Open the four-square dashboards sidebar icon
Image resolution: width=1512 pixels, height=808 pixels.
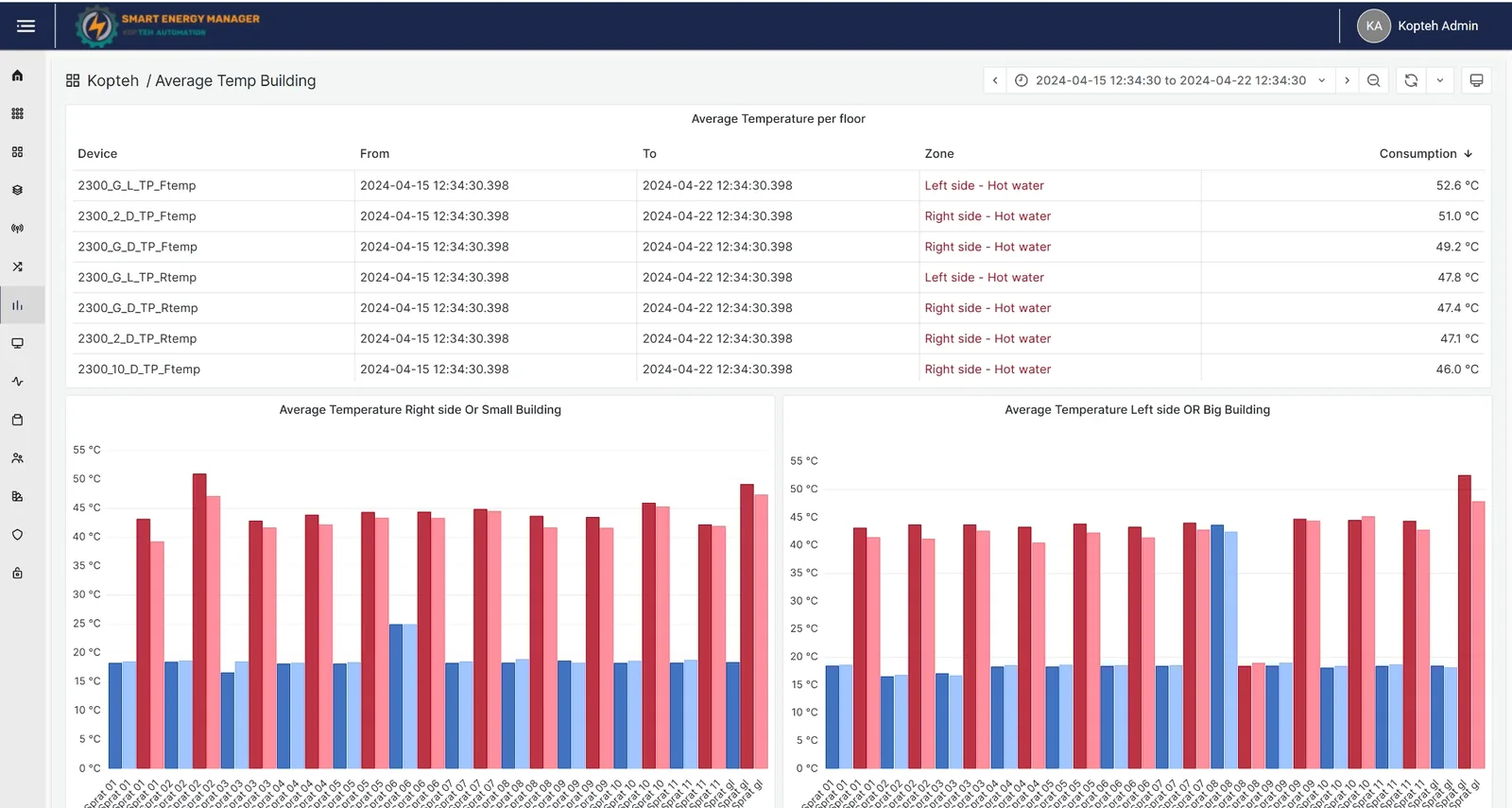(x=17, y=151)
